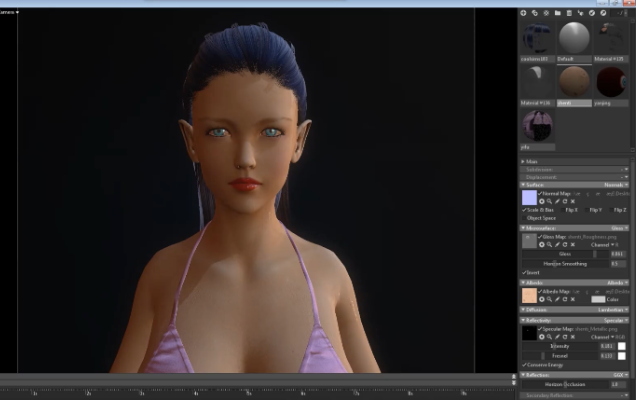This screenshot has width=636, height=400.
Task: Click the Horizon Occlusion value field
Action: click(x=616, y=384)
